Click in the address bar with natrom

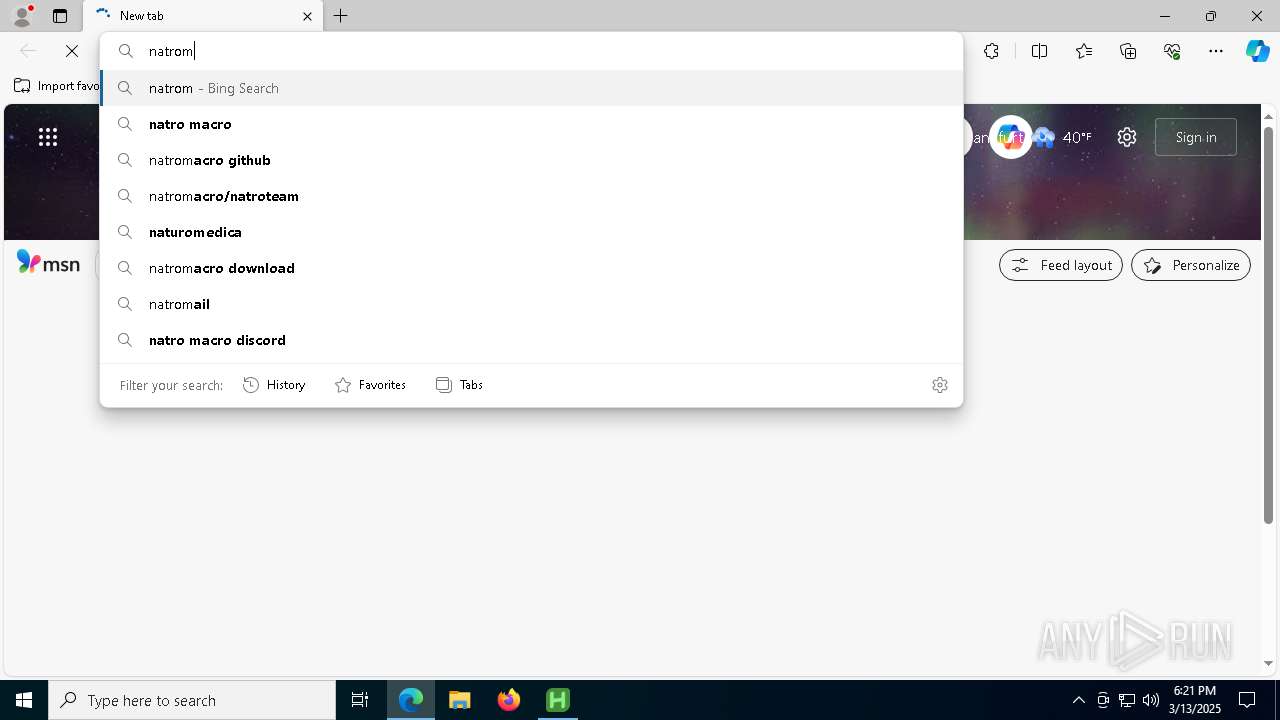[531, 51]
